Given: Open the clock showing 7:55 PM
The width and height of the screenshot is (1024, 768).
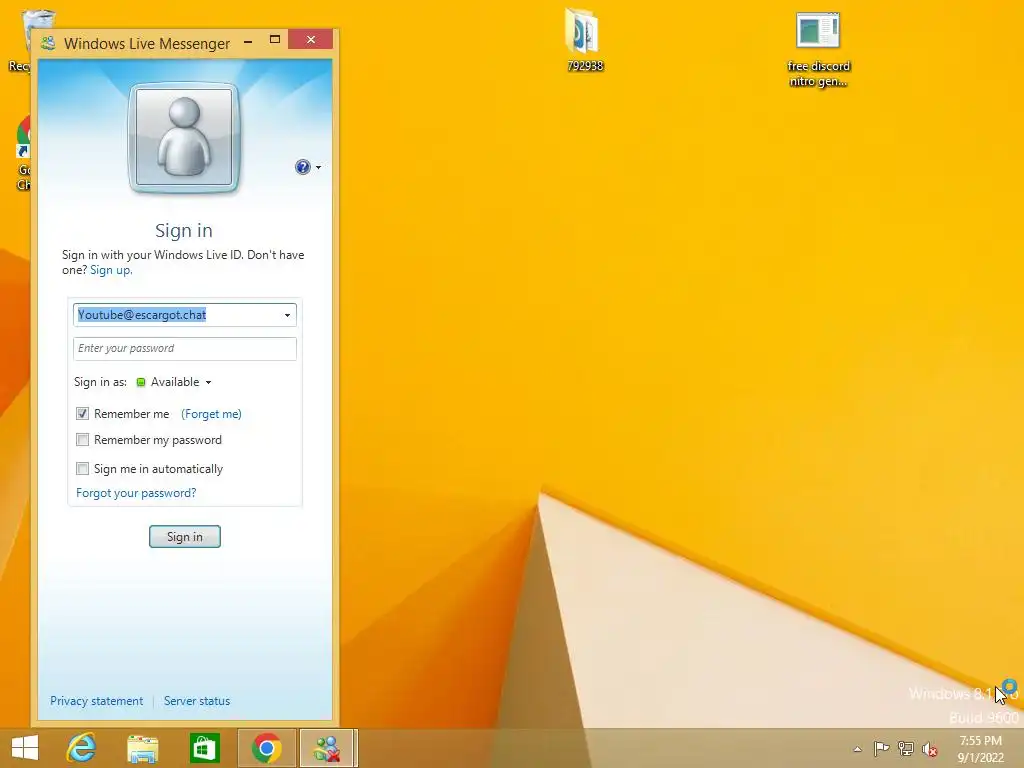Looking at the screenshot, I should click(x=980, y=749).
